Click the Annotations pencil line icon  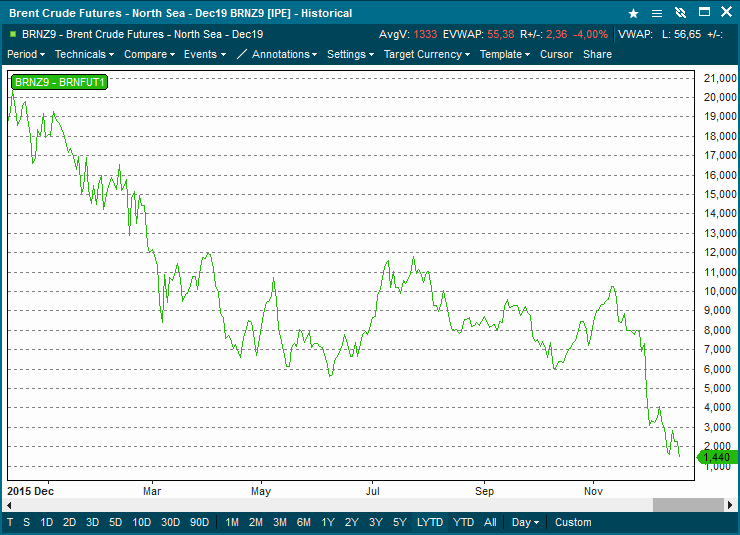coord(242,54)
